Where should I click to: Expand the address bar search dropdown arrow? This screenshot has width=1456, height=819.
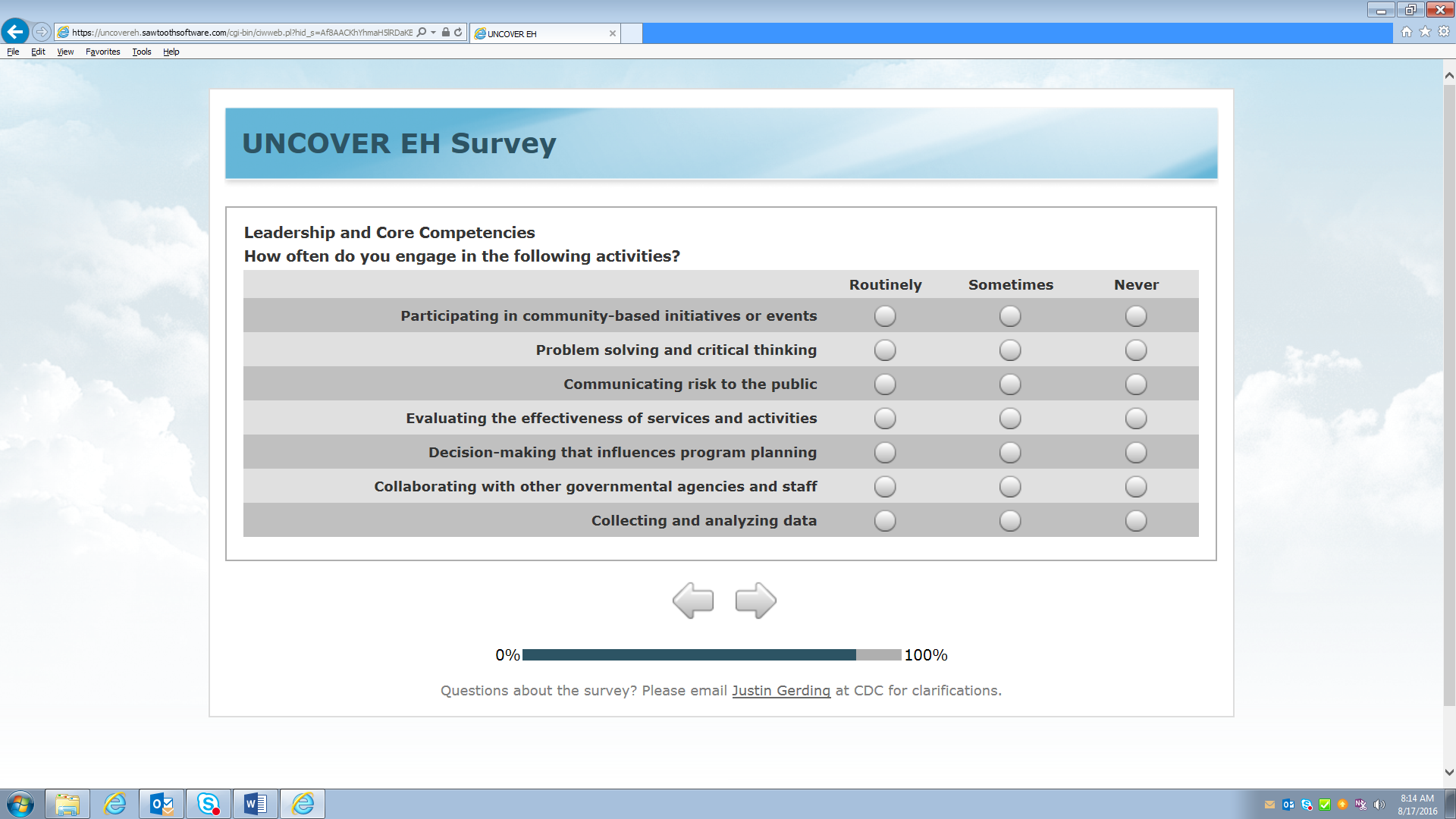434,33
